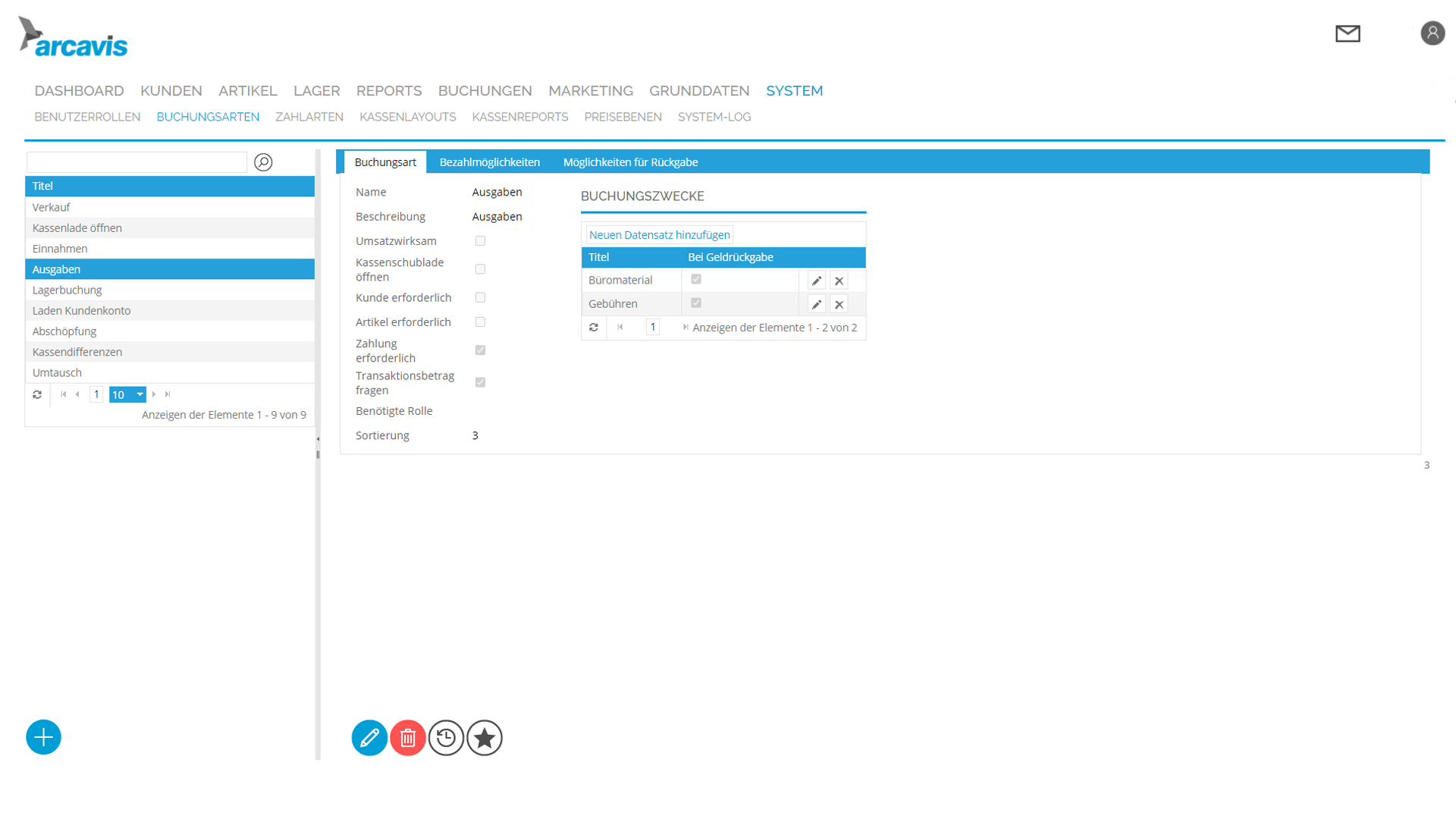Open KASSENREPORTS submenu
1456x819 pixels.
520,117
